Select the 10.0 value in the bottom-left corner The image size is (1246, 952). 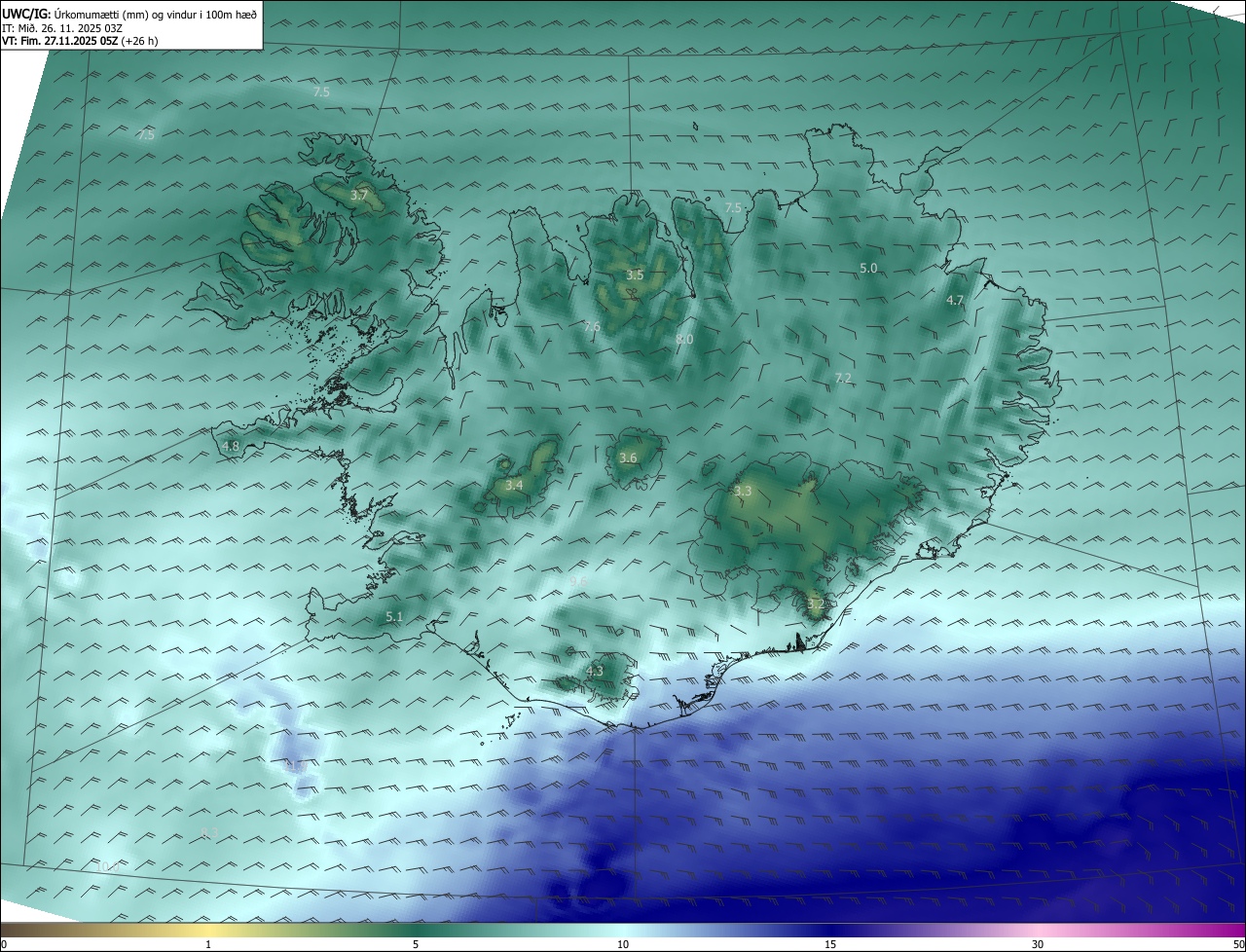(x=108, y=866)
